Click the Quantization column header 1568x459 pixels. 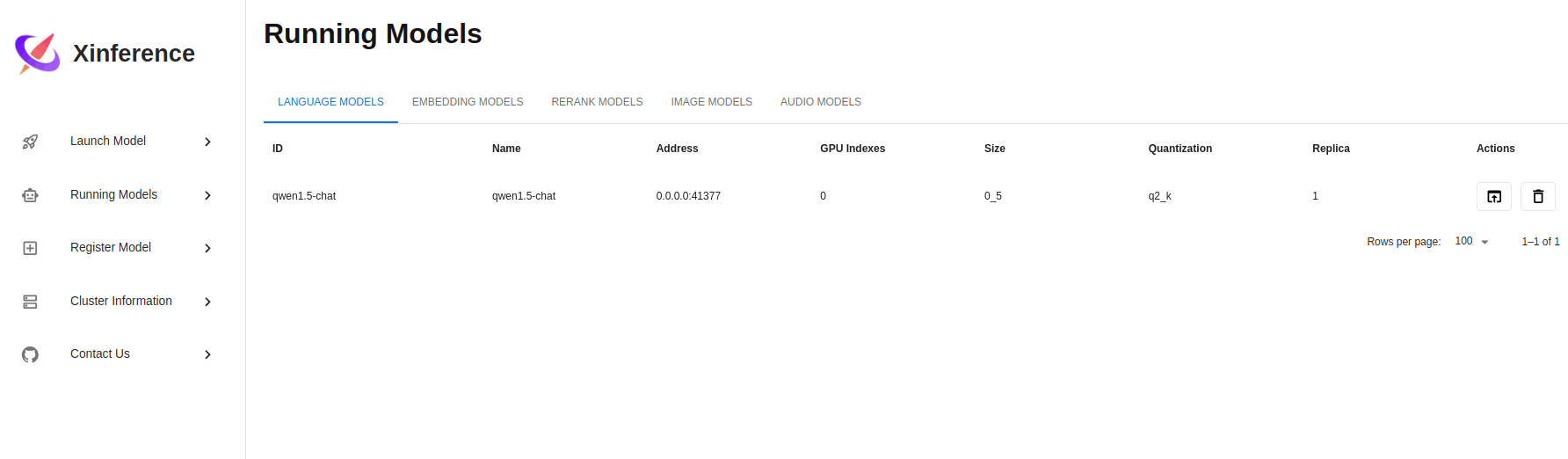coord(1180,149)
